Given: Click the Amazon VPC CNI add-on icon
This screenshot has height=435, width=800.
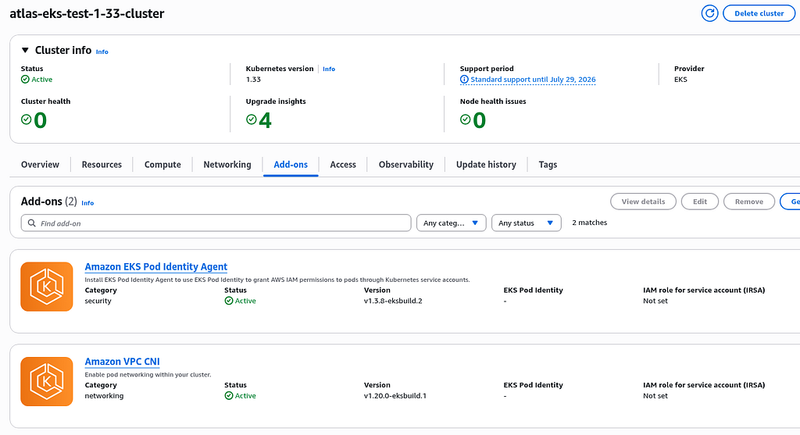Looking at the screenshot, I should (46, 381).
